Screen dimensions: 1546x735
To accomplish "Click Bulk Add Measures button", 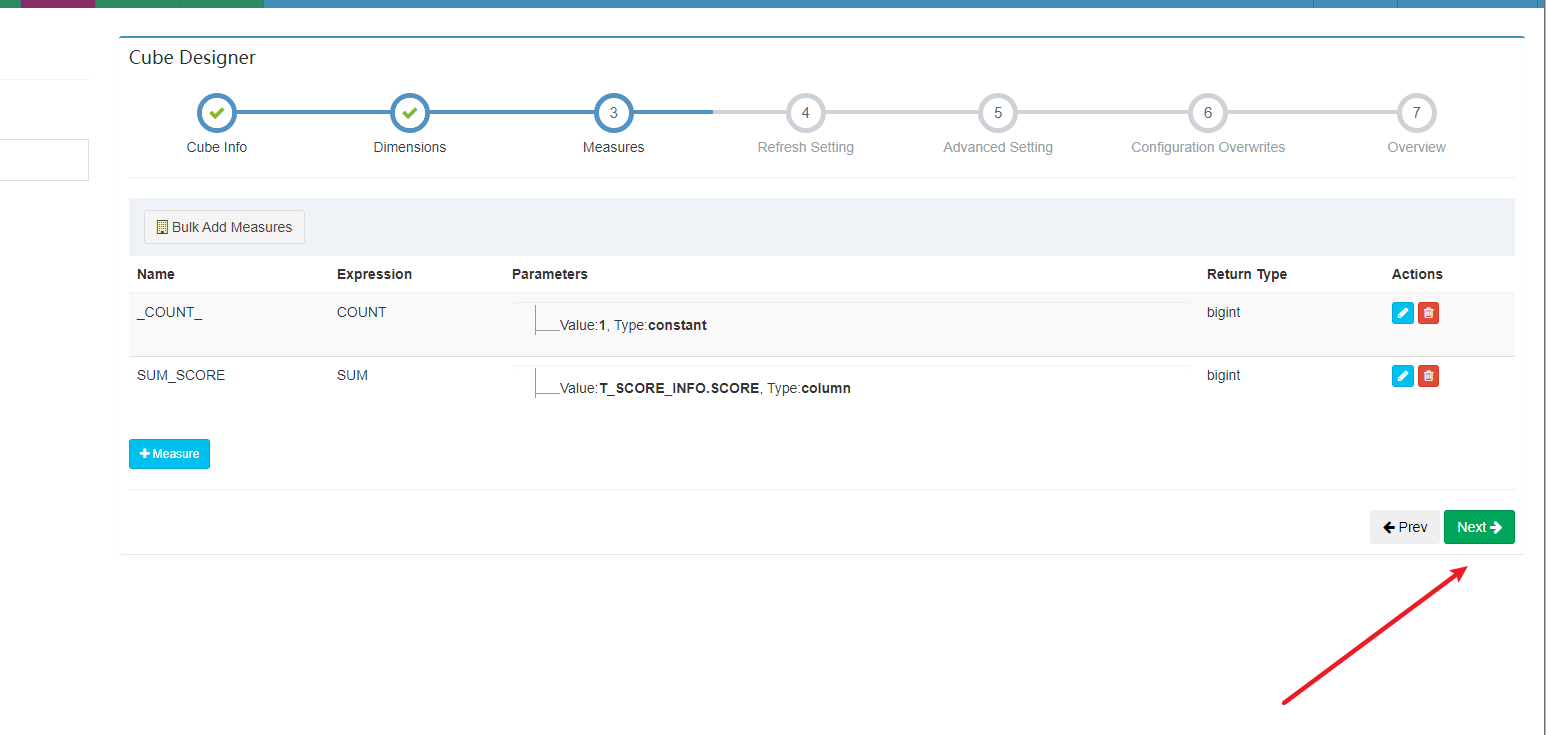I will click(x=224, y=227).
